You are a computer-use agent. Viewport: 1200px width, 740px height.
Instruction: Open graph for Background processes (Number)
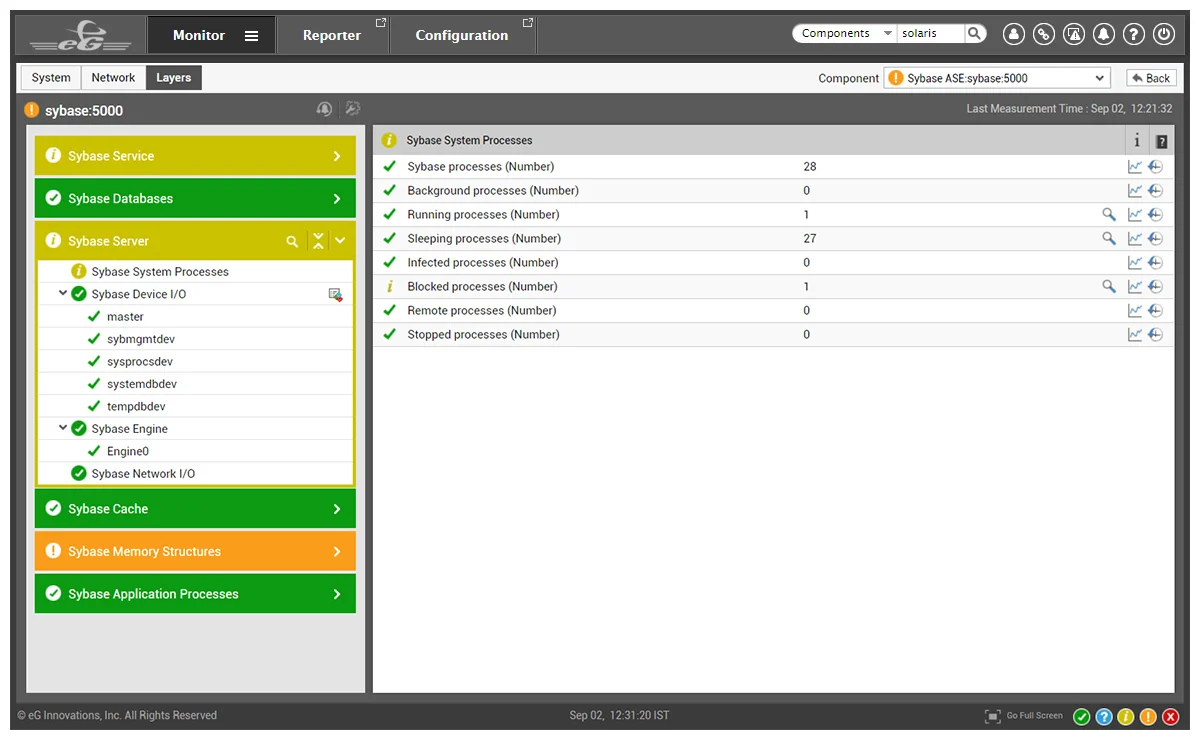pyautogui.click(x=1135, y=191)
